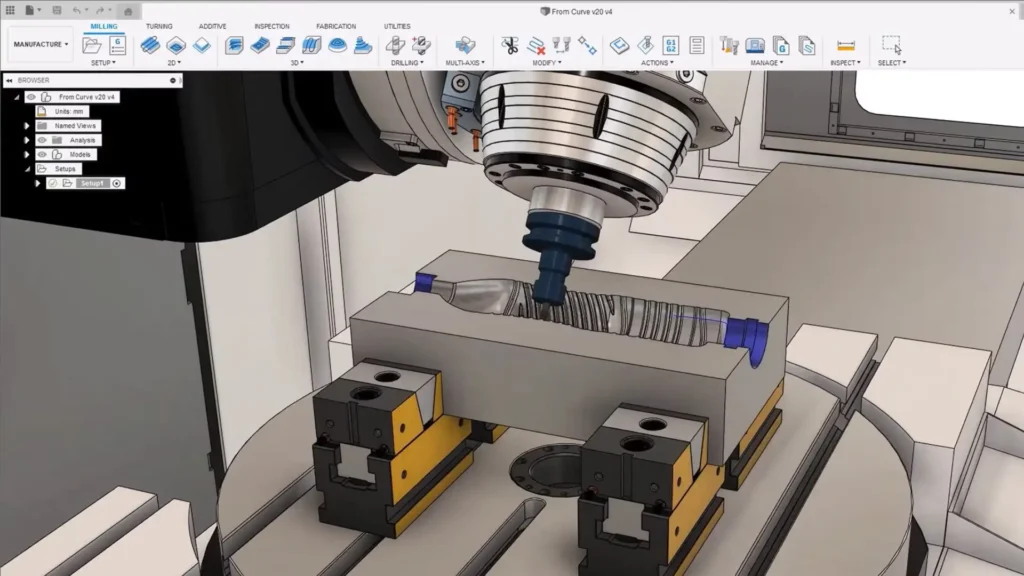Select the Multi-Axis machining icon
This screenshot has width=1024, height=576.
[x=465, y=45]
